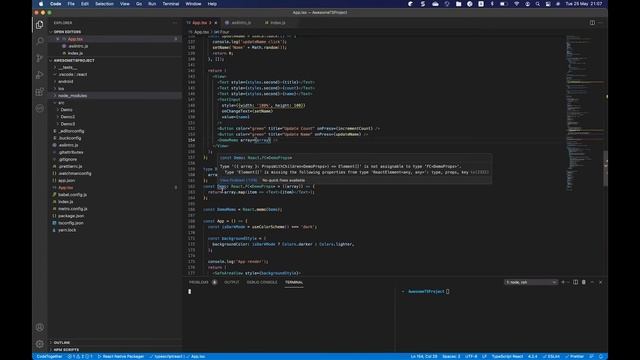Open the Apple menu
Image resolution: width=640 pixels, height=360 pixels.
(41, 4)
